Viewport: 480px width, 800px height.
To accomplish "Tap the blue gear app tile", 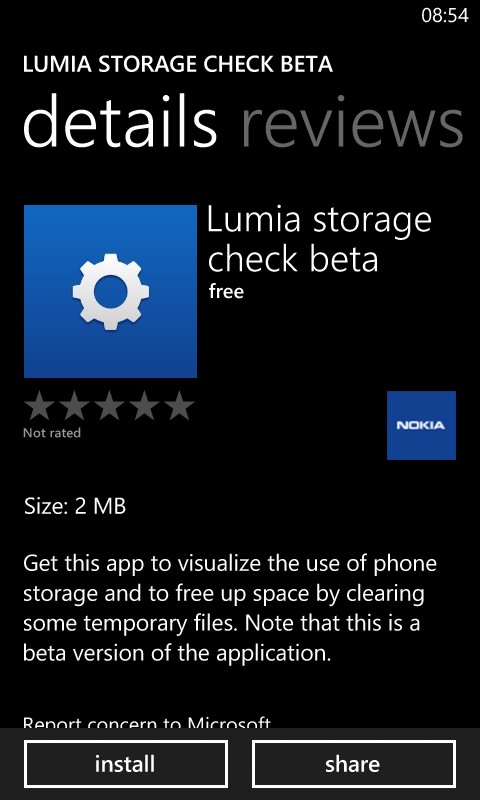I will click(x=110, y=291).
